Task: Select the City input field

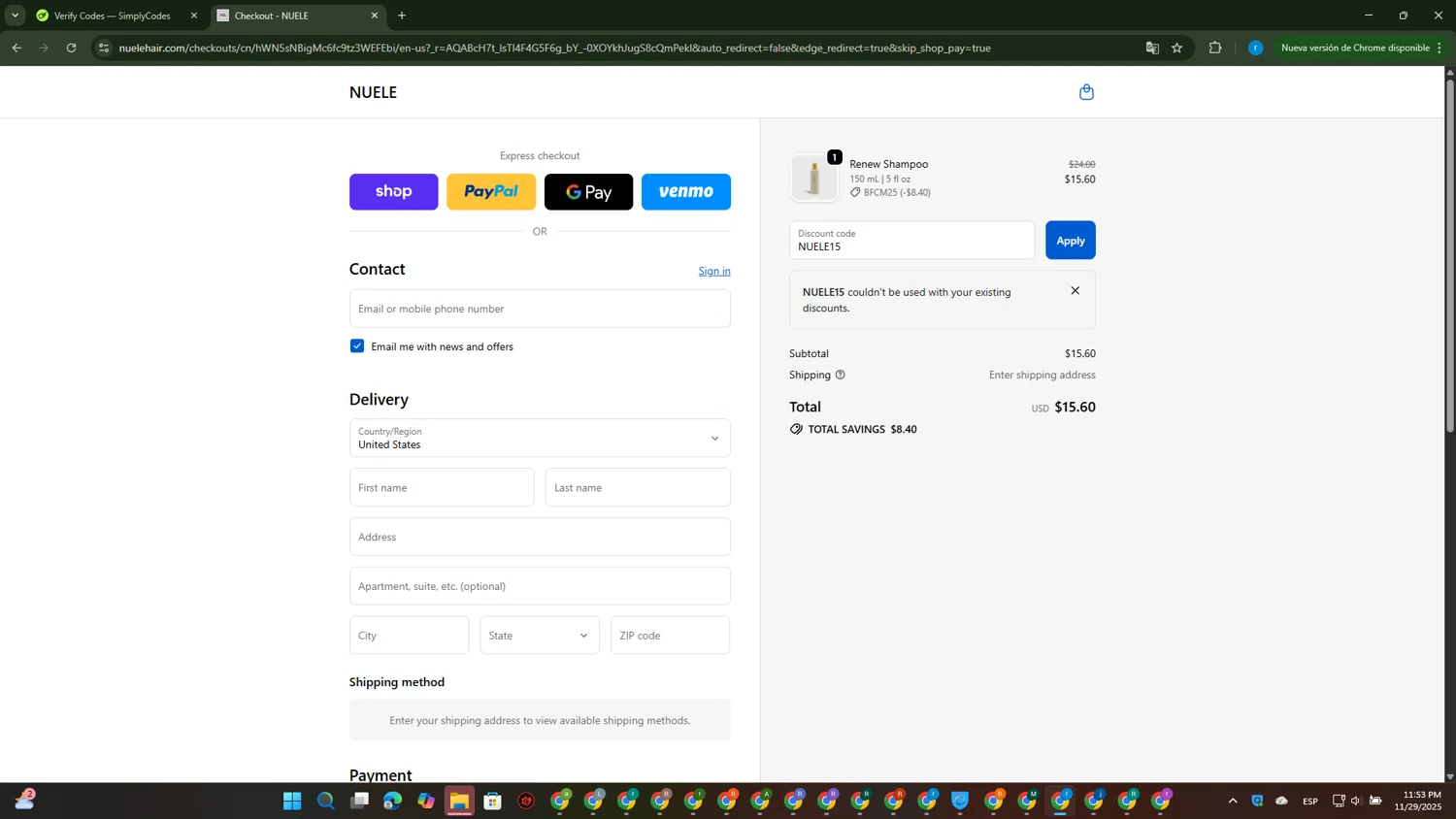Action: click(409, 636)
